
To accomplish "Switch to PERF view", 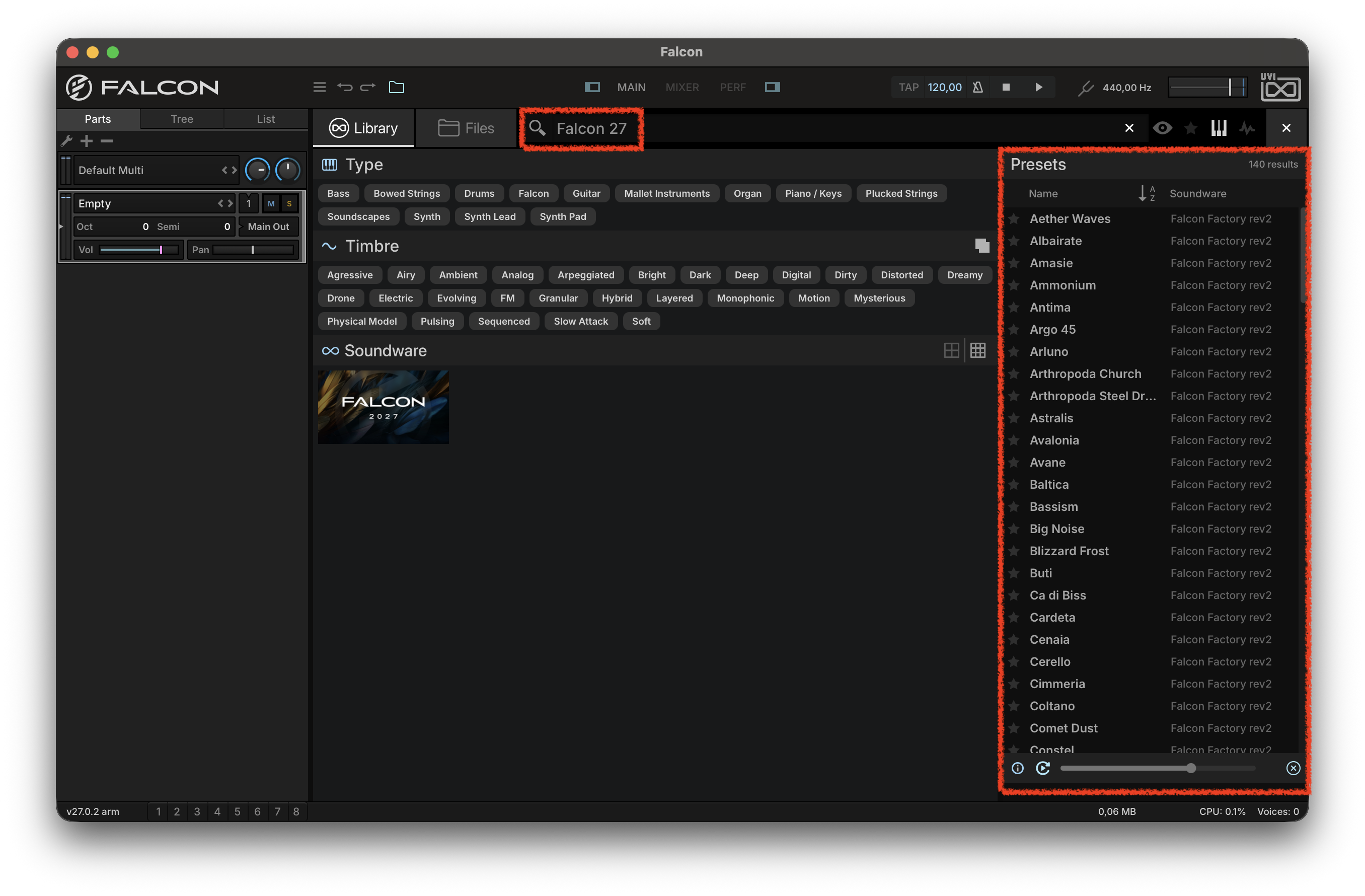I will (732, 87).
